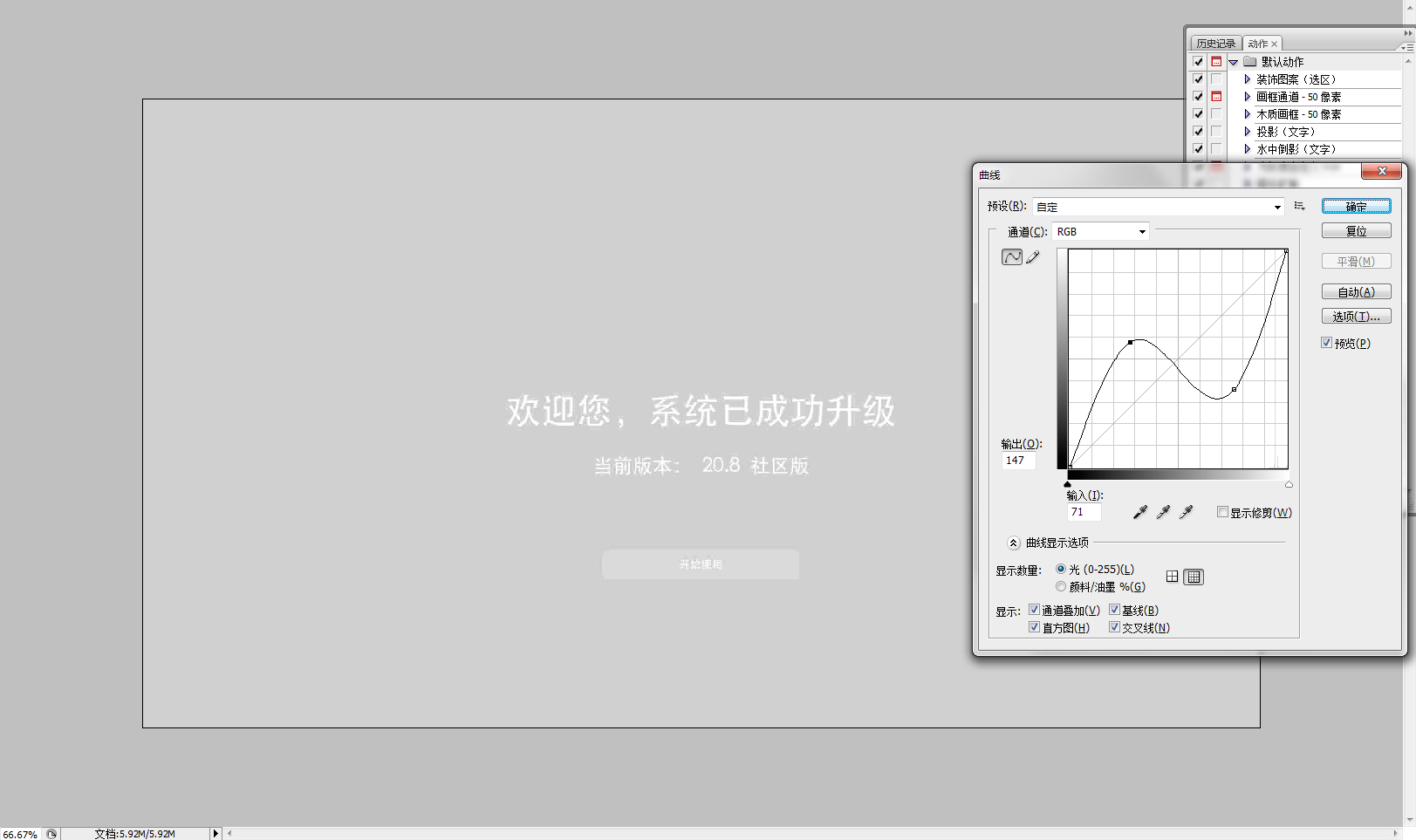The image size is (1416, 840).
Task: Toggle empty dialog box for 装饰图案（选区）
Action: [x=1216, y=79]
